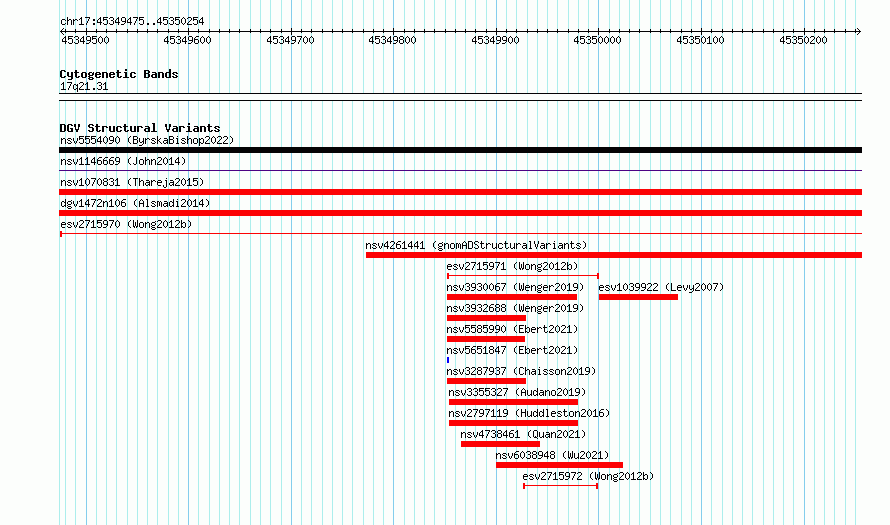The height and width of the screenshot is (525, 890).
Task: Click the red nsv2797119 variant bar
Action: coord(513,423)
